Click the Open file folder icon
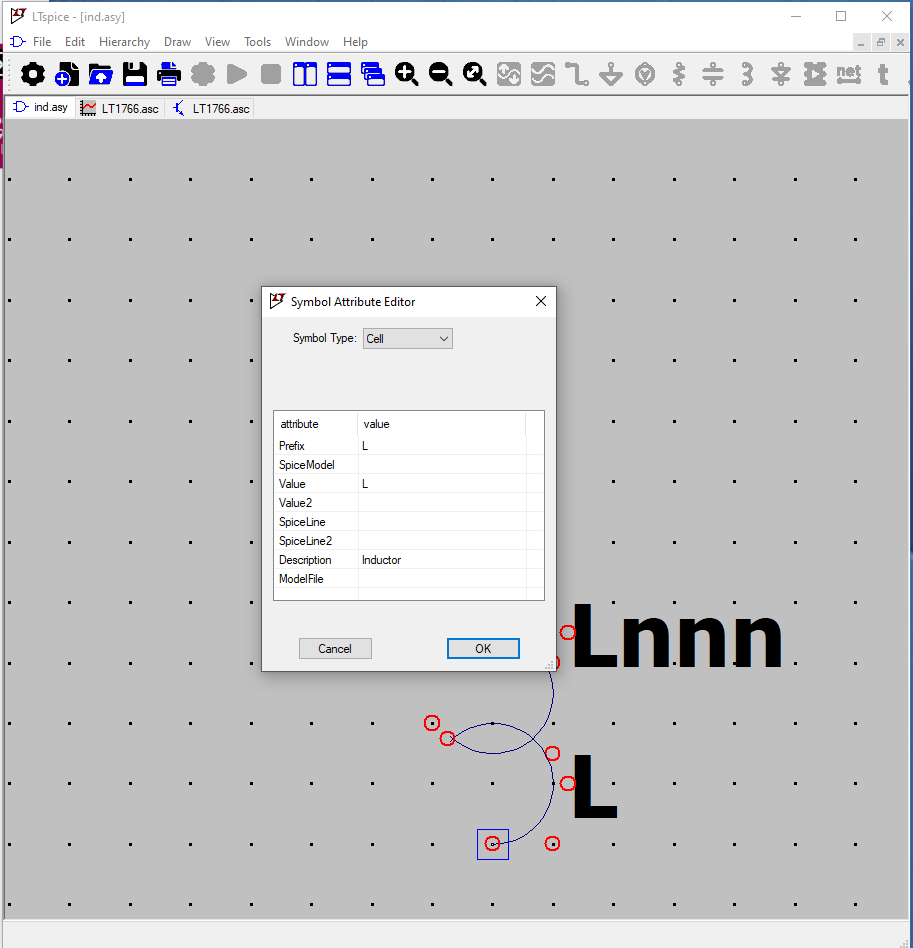Image resolution: width=913 pixels, height=948 pixels. (100, 74)
